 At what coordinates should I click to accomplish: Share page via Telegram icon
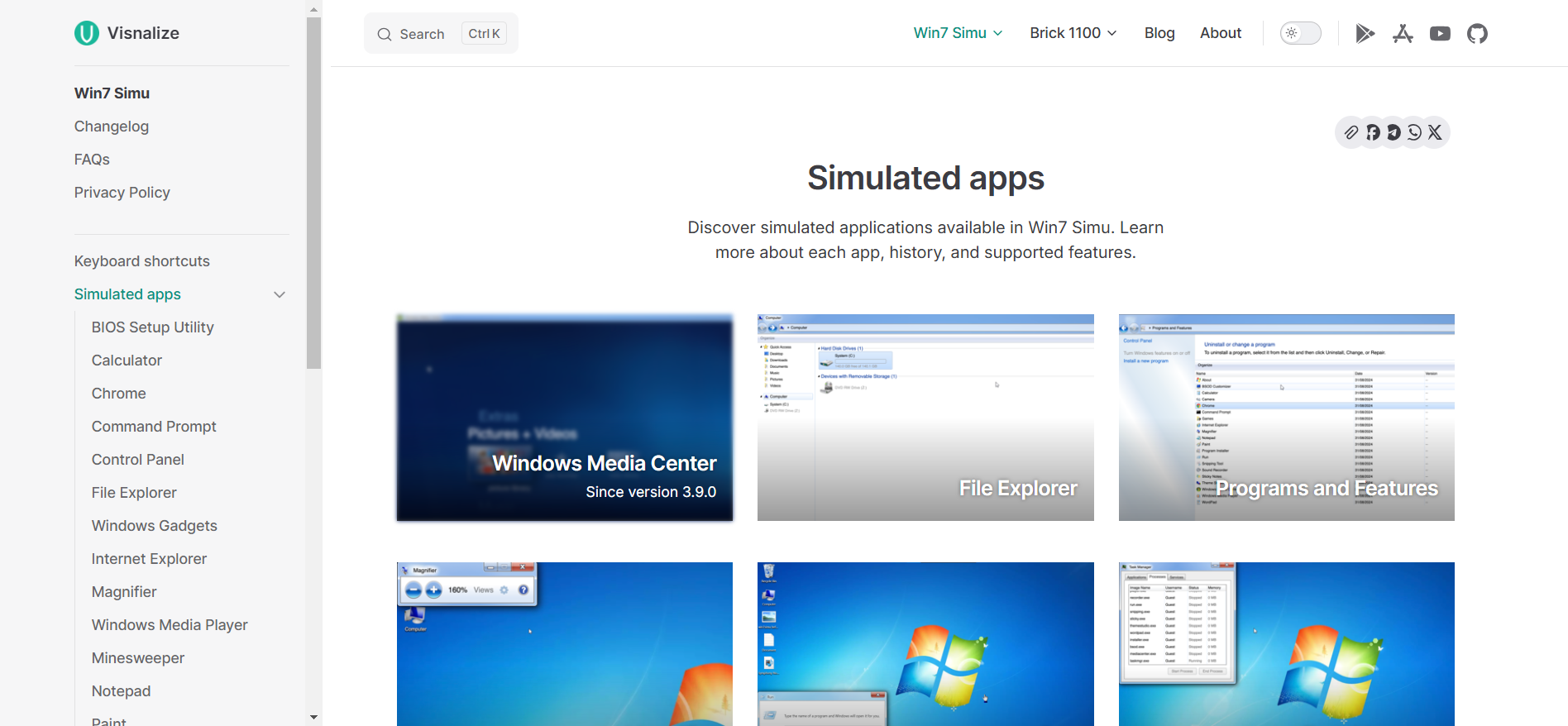pyautogui.click(x=1394, y=132)
